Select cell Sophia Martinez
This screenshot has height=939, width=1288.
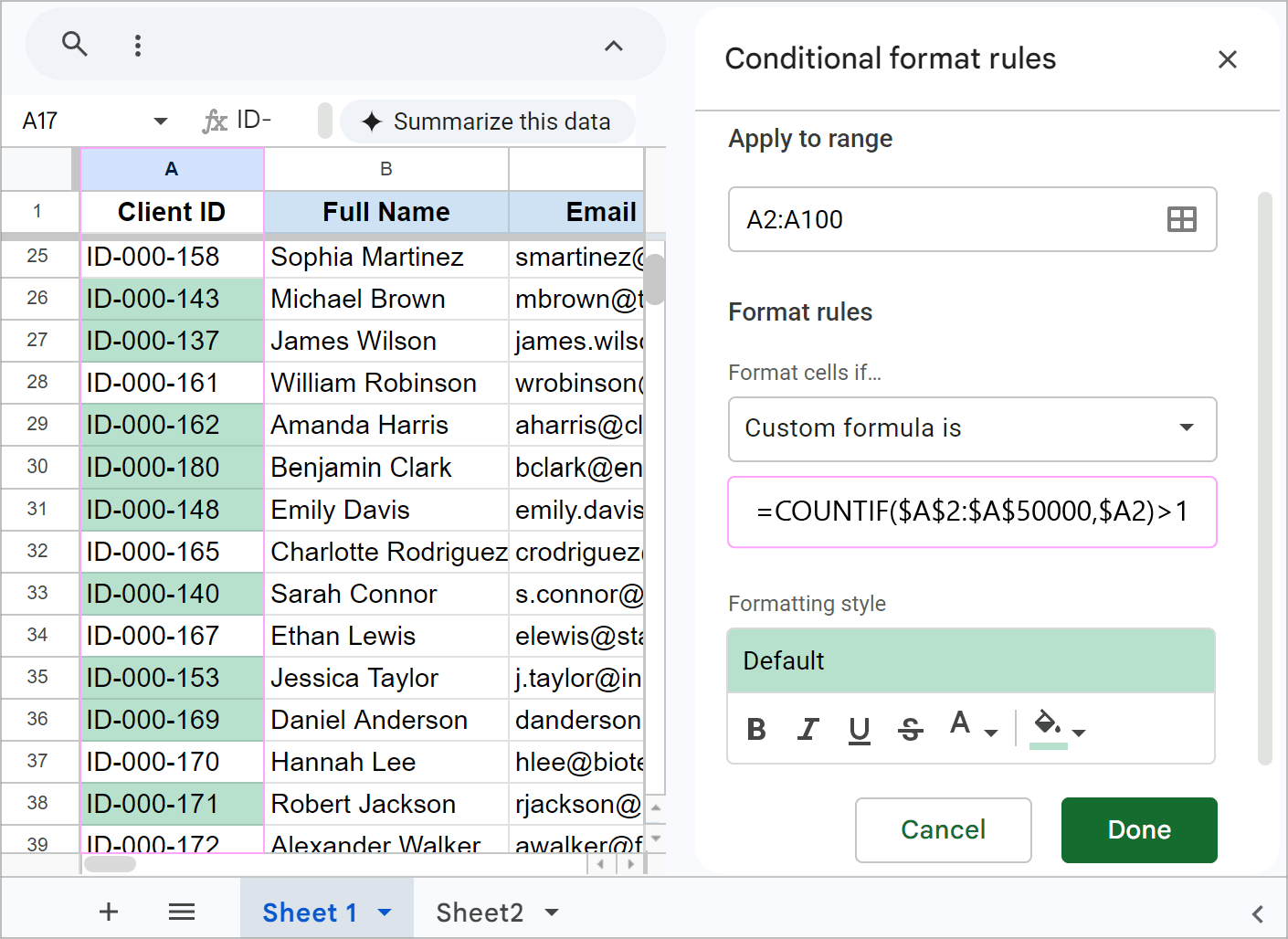click(386, 257)
